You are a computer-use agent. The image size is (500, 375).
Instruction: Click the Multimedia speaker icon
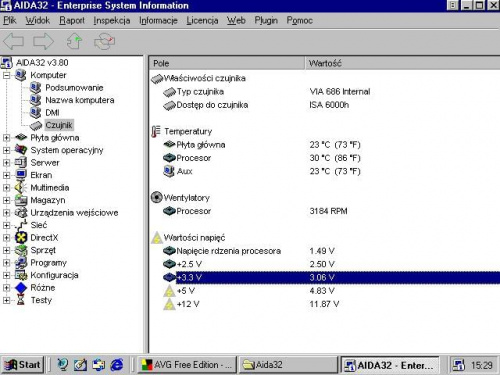(x=20, y=188)
